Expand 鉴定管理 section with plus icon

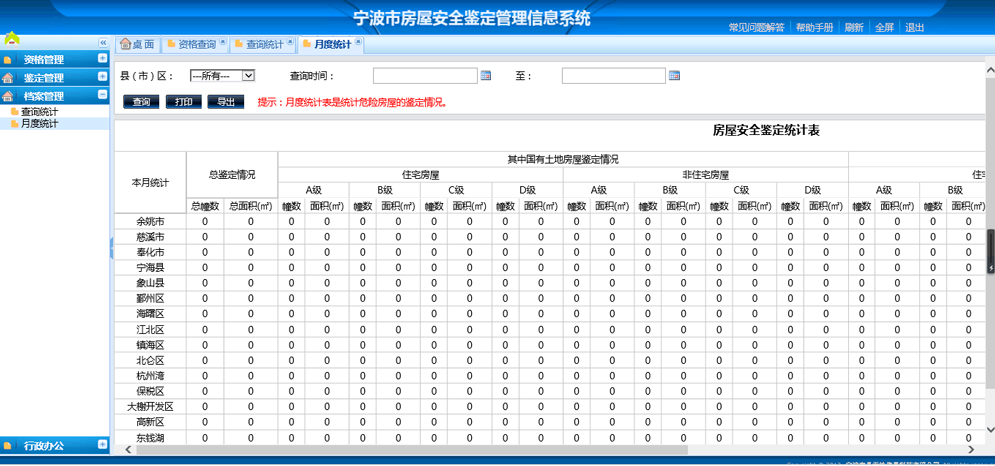pyautogui.click(x=102, y=77)
